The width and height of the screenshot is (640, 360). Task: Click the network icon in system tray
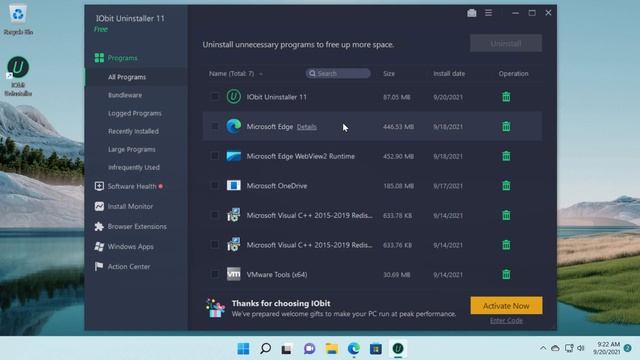click(569, 348)
